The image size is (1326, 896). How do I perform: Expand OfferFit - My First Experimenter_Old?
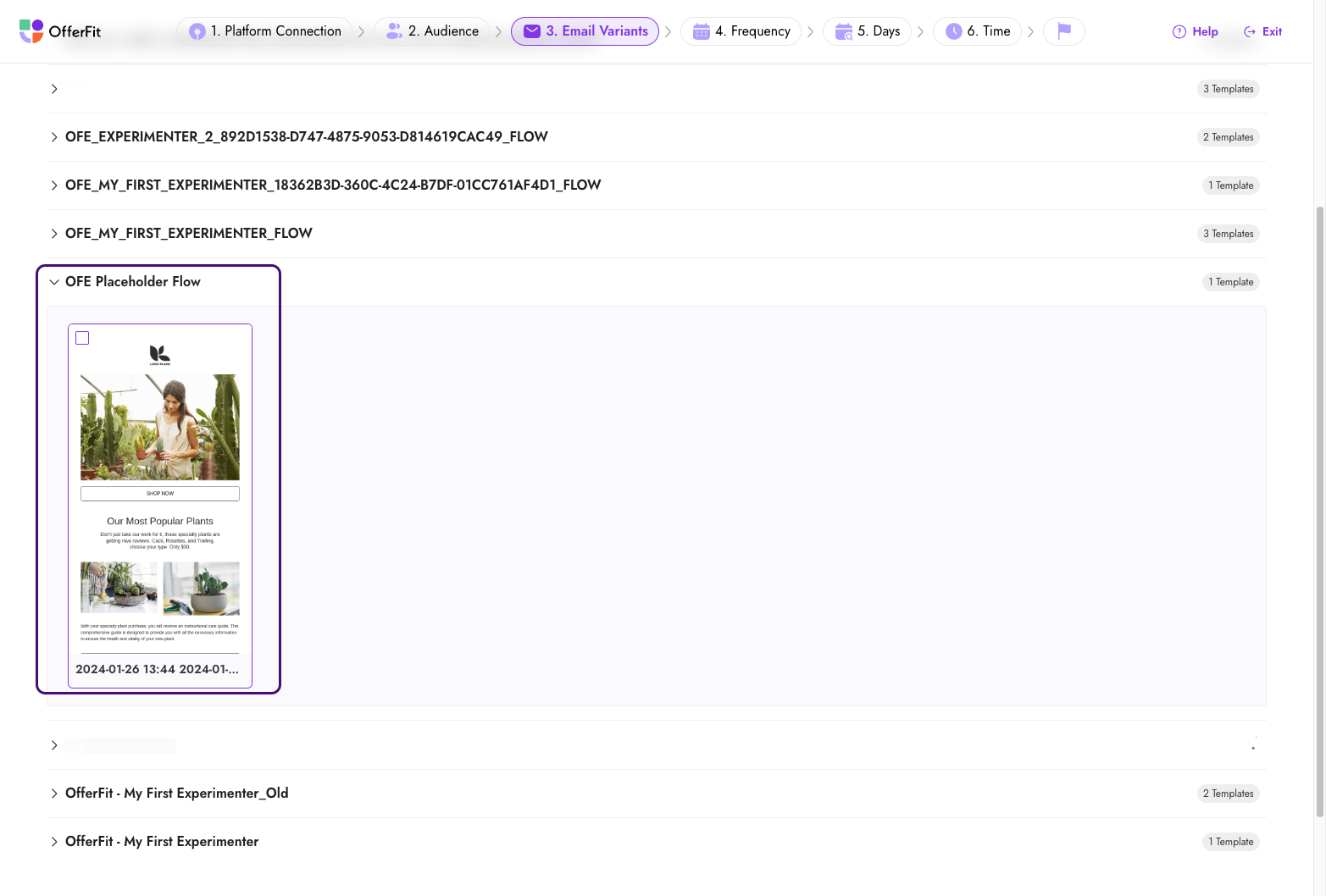(54, 793)
